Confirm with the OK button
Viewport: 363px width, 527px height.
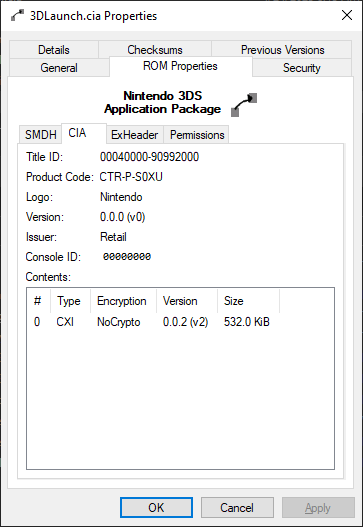pos(156,507)
